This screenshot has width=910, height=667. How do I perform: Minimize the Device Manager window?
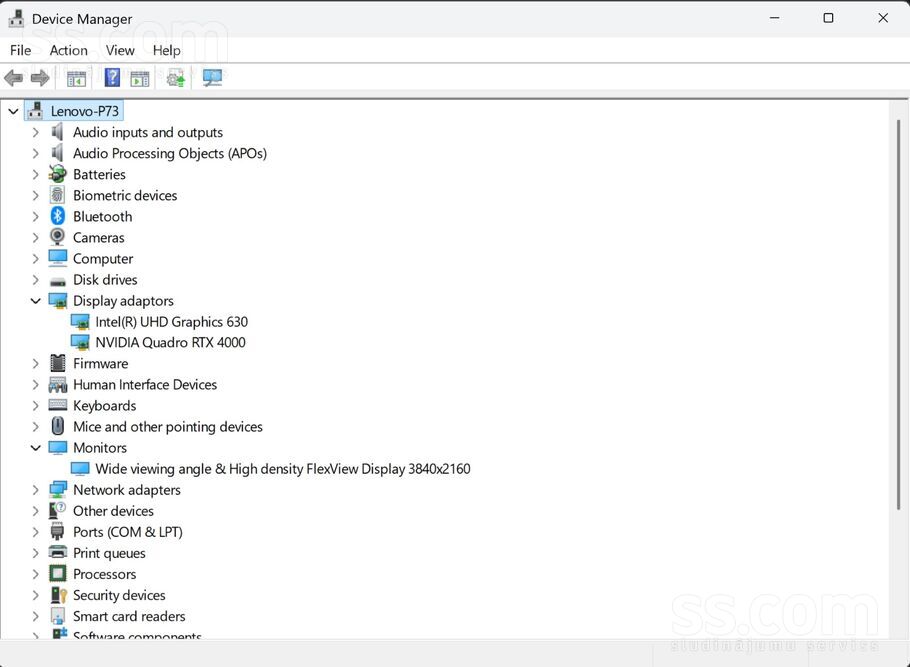tap(774, 18)
